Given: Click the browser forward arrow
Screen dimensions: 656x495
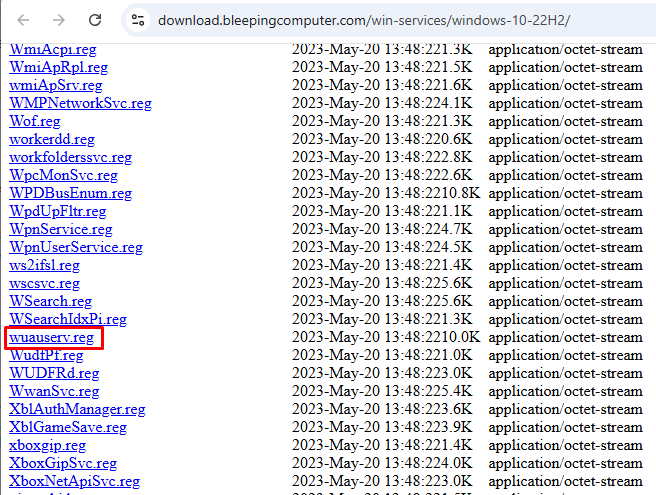Looking at the screenshot, I should tap(59, 20).
